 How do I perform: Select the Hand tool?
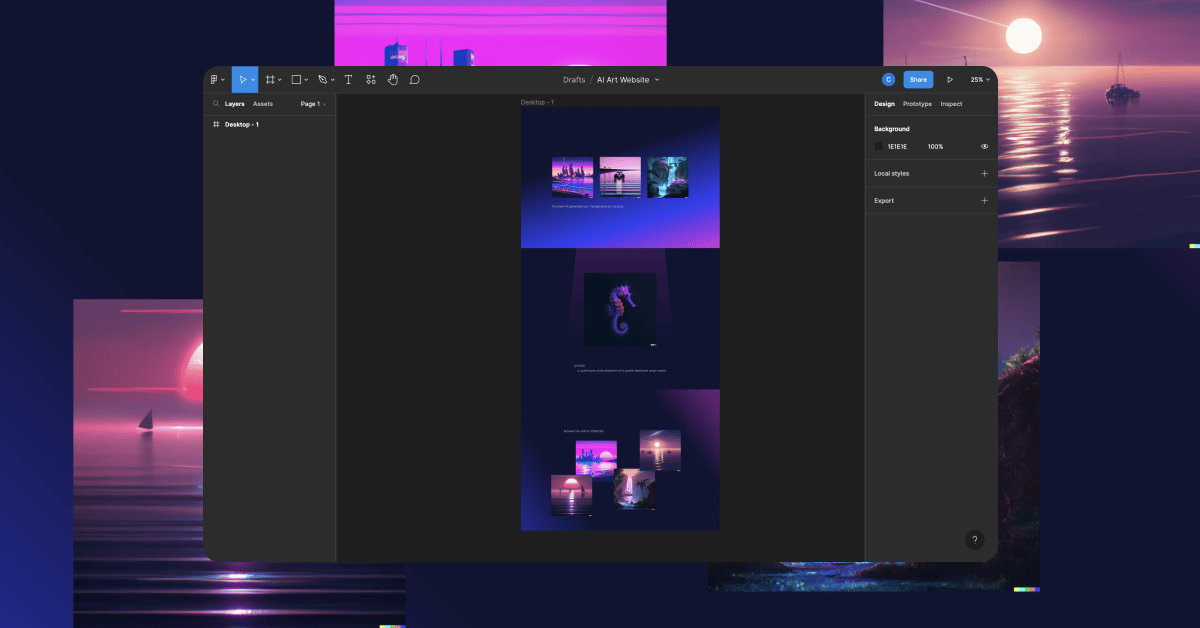[x=392, y=79]
